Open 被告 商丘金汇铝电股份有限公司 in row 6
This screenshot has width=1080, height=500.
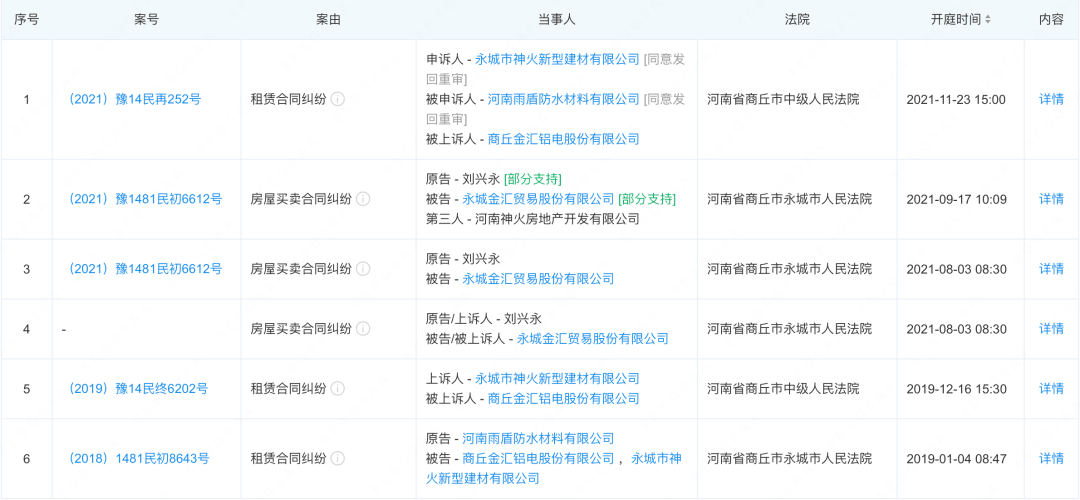pos(538,459)
